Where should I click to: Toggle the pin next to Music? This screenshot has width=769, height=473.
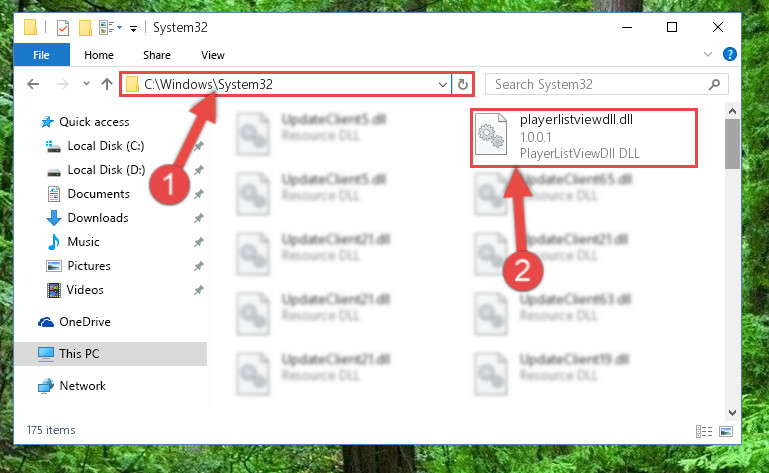click(x=198, y=242)
